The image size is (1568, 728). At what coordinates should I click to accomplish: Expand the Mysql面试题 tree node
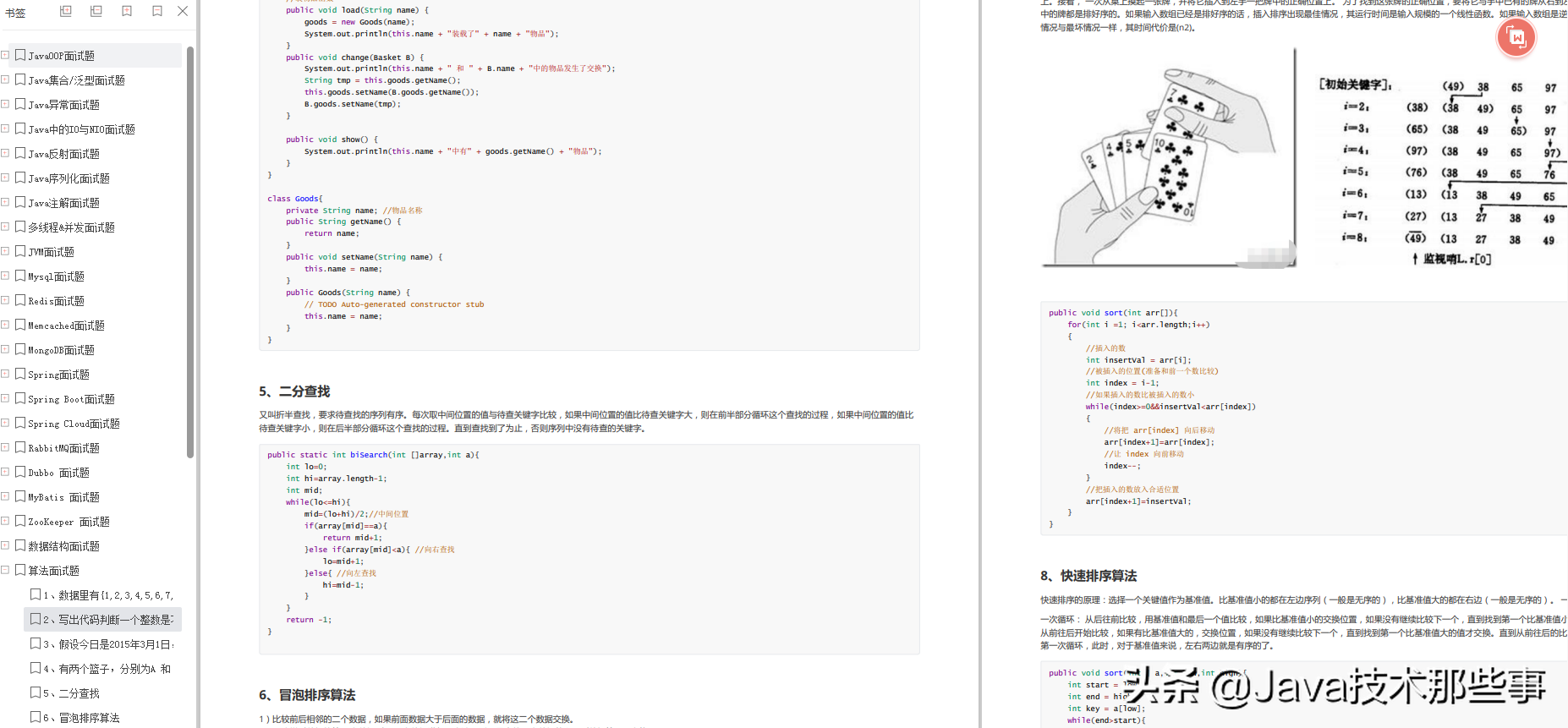(5, 276)
